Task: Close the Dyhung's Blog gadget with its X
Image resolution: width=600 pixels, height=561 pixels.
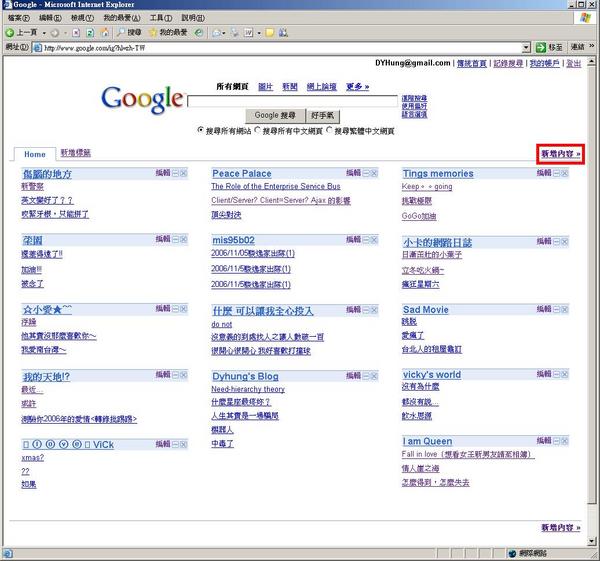Action: tap(374, 376)
